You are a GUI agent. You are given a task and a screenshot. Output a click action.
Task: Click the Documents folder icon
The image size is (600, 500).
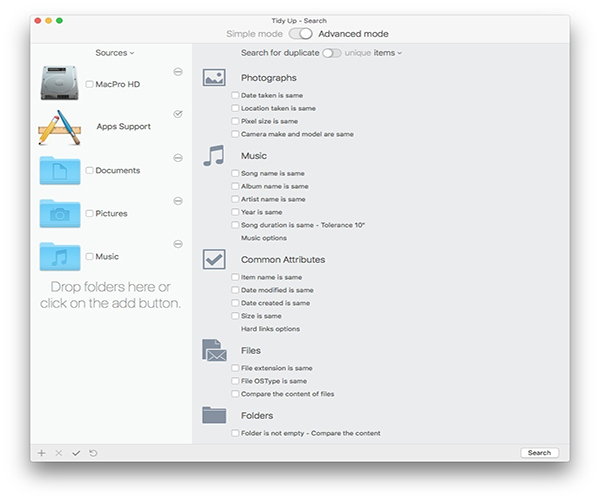point(60,170)
